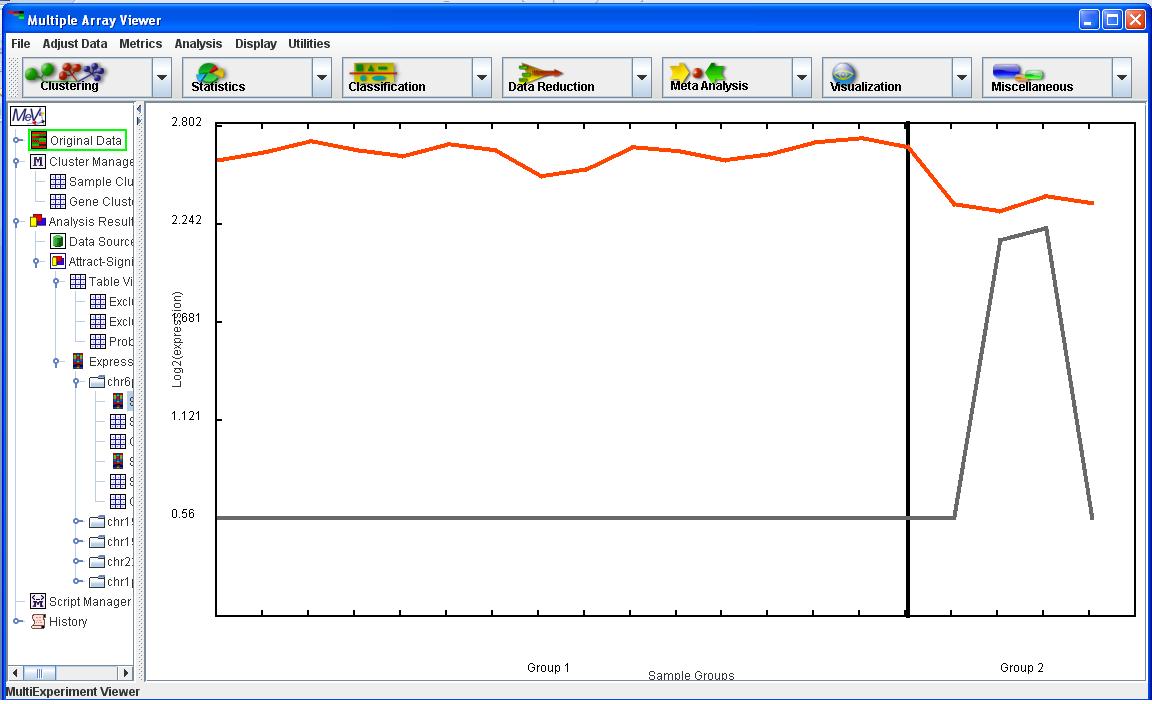Click the Sample Clusters tree item
The image size is (1152, 704).
[x=100, y=182]
